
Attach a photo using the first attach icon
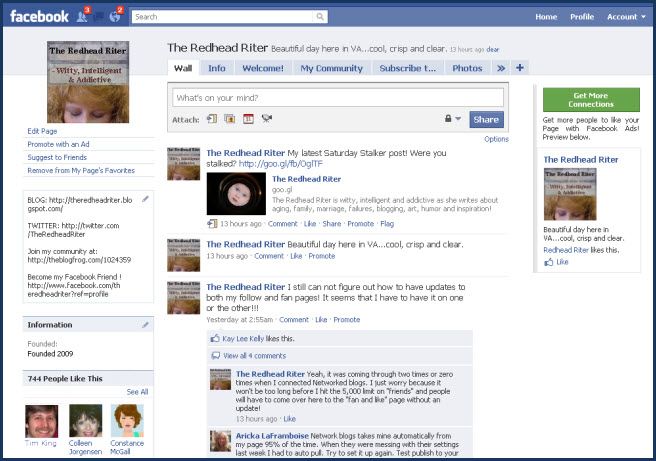tap(212, 119)
